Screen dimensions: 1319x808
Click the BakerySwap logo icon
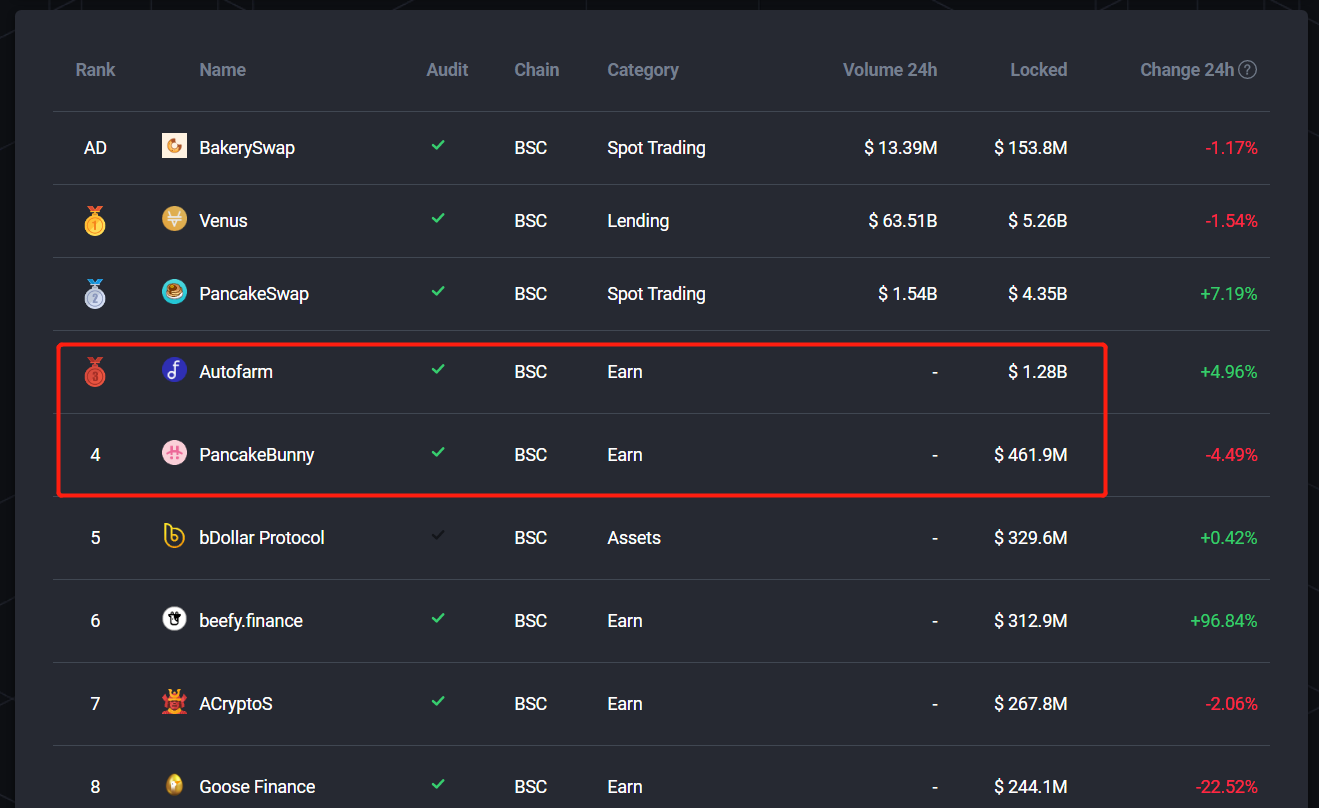pos(174,146)
